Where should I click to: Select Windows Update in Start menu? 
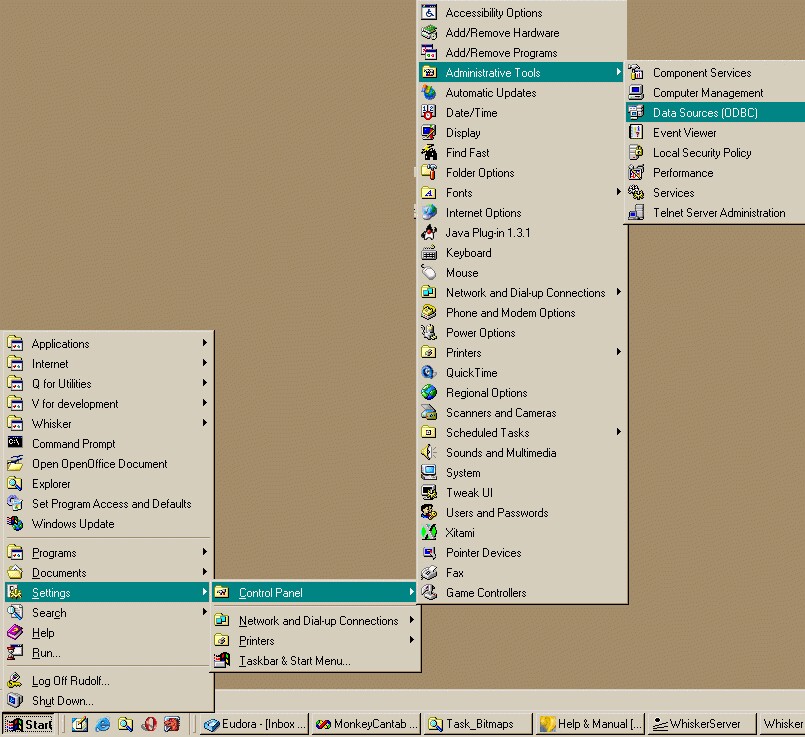pyautogui.click(x=108, y=524)
